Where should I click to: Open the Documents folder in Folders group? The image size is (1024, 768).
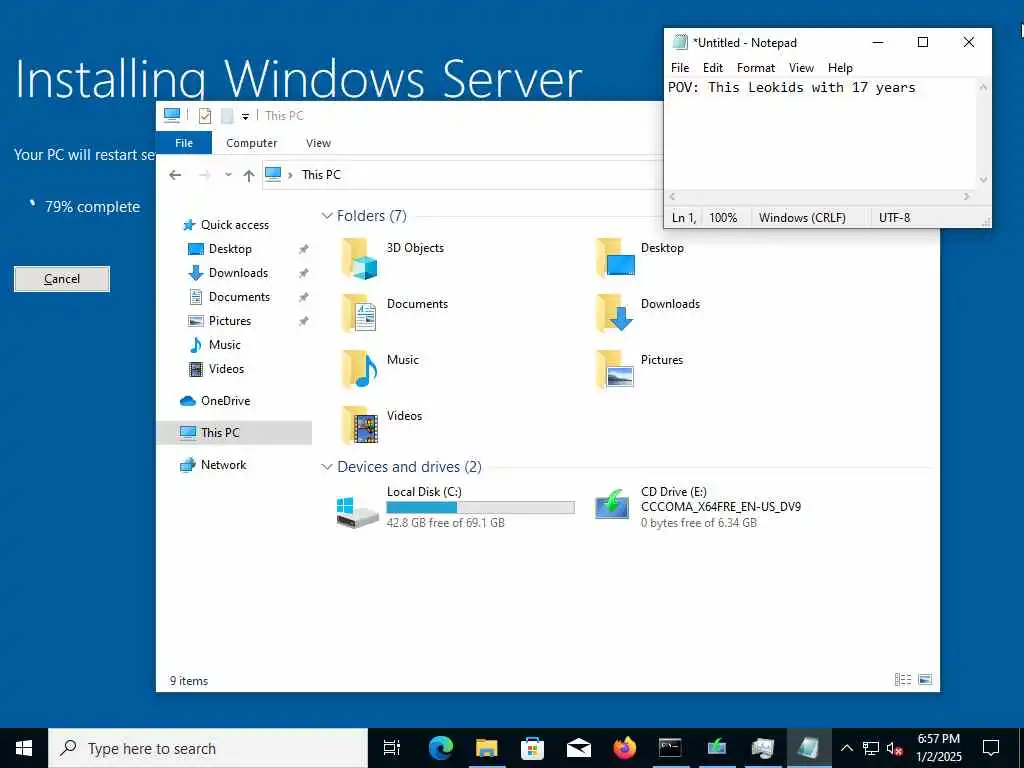pos(394,313)
